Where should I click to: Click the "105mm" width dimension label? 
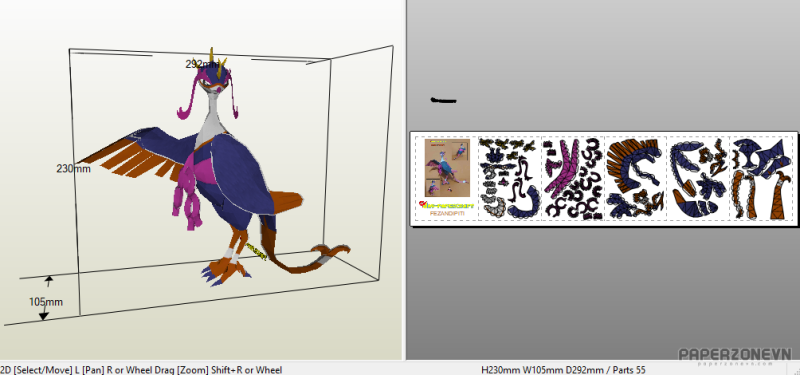(46, 302)
